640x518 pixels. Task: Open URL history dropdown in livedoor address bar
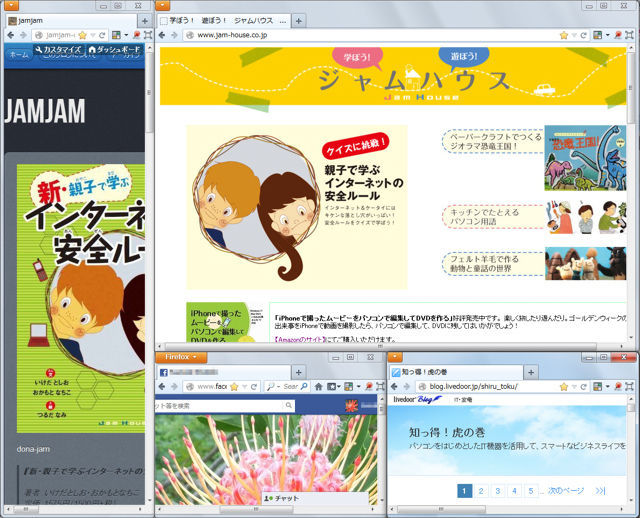(x=574, y=386)
